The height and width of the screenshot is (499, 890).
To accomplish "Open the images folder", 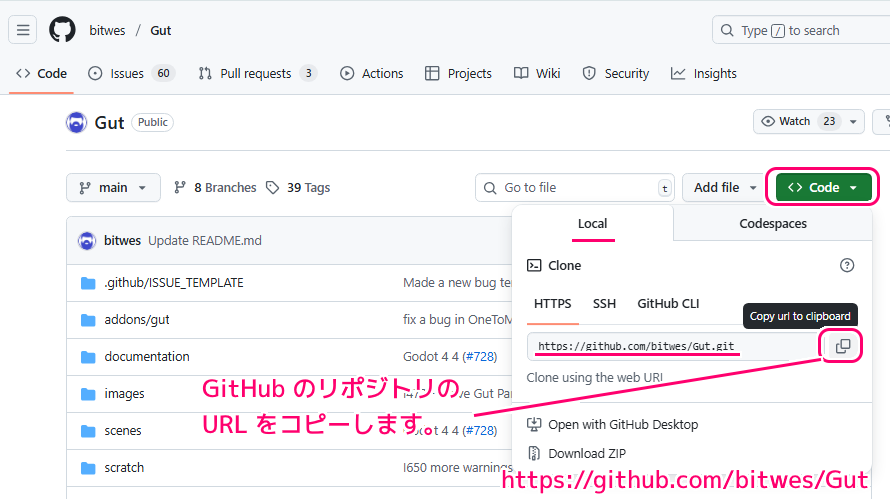I will tap(124, 393).
